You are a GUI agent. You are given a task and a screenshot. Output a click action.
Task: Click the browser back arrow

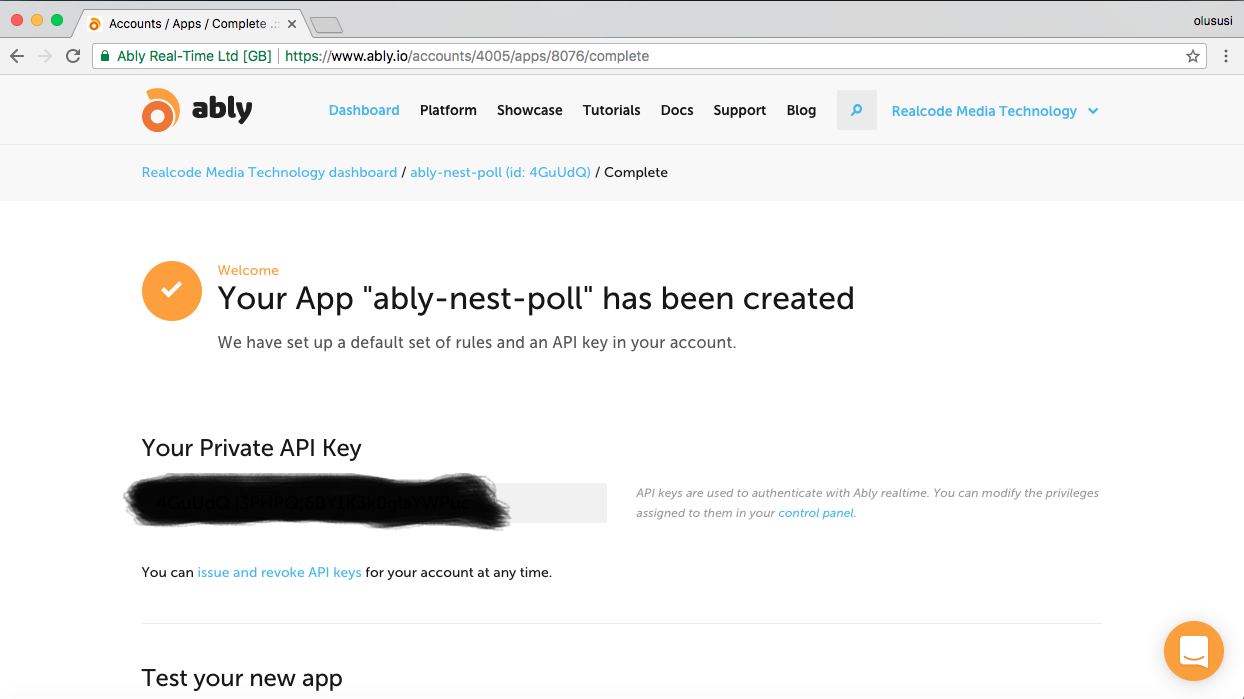(17, 56)
